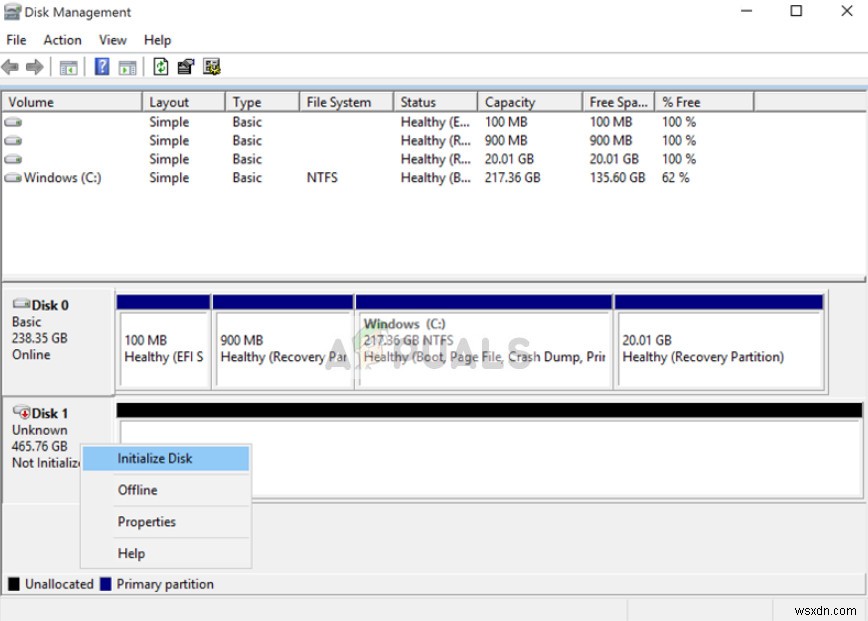868x621 pixels.
Task: Click the black Unallocated legend swatch
Action: tap(14, 584)
